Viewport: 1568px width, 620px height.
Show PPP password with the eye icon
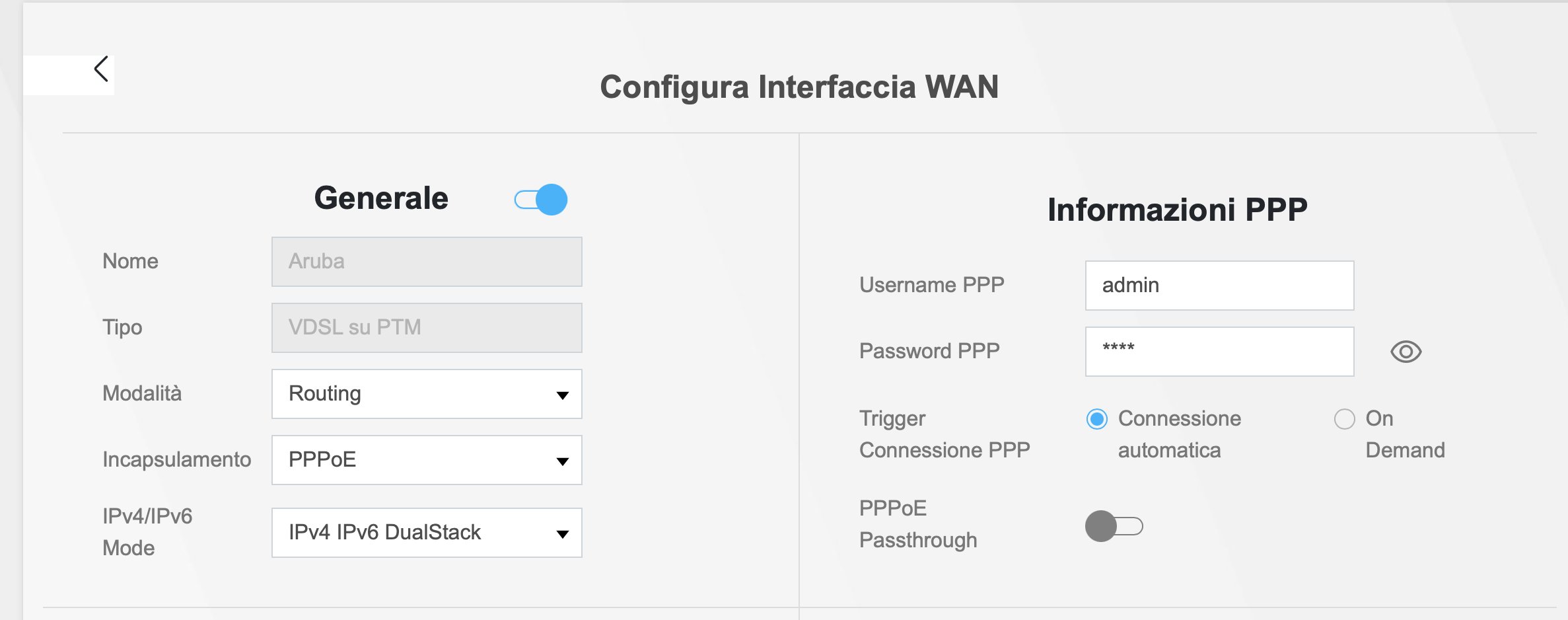click(1406, 352)
